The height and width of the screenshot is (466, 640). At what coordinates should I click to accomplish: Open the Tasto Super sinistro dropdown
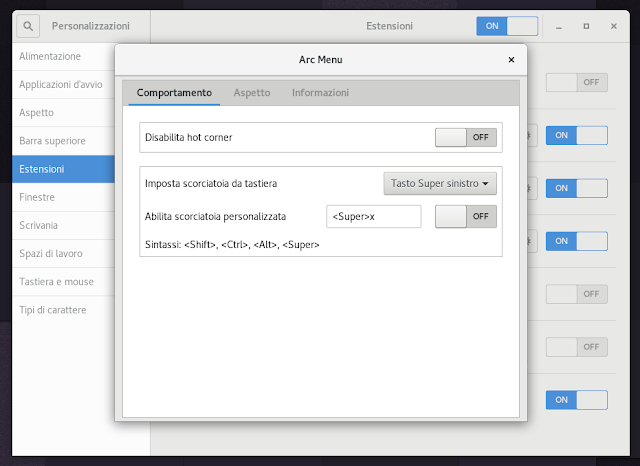[x=440, y=184]
